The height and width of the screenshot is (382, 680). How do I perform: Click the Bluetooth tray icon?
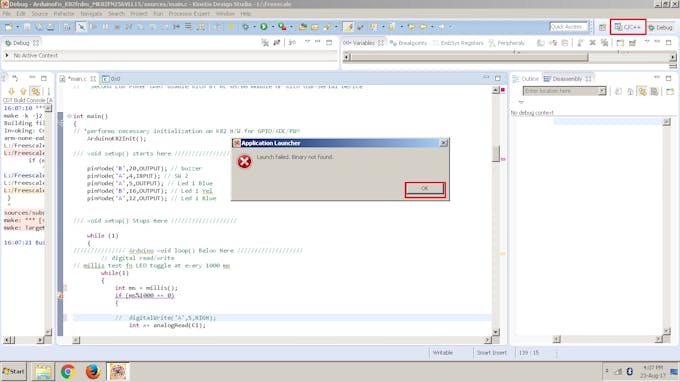coord(630,372)
